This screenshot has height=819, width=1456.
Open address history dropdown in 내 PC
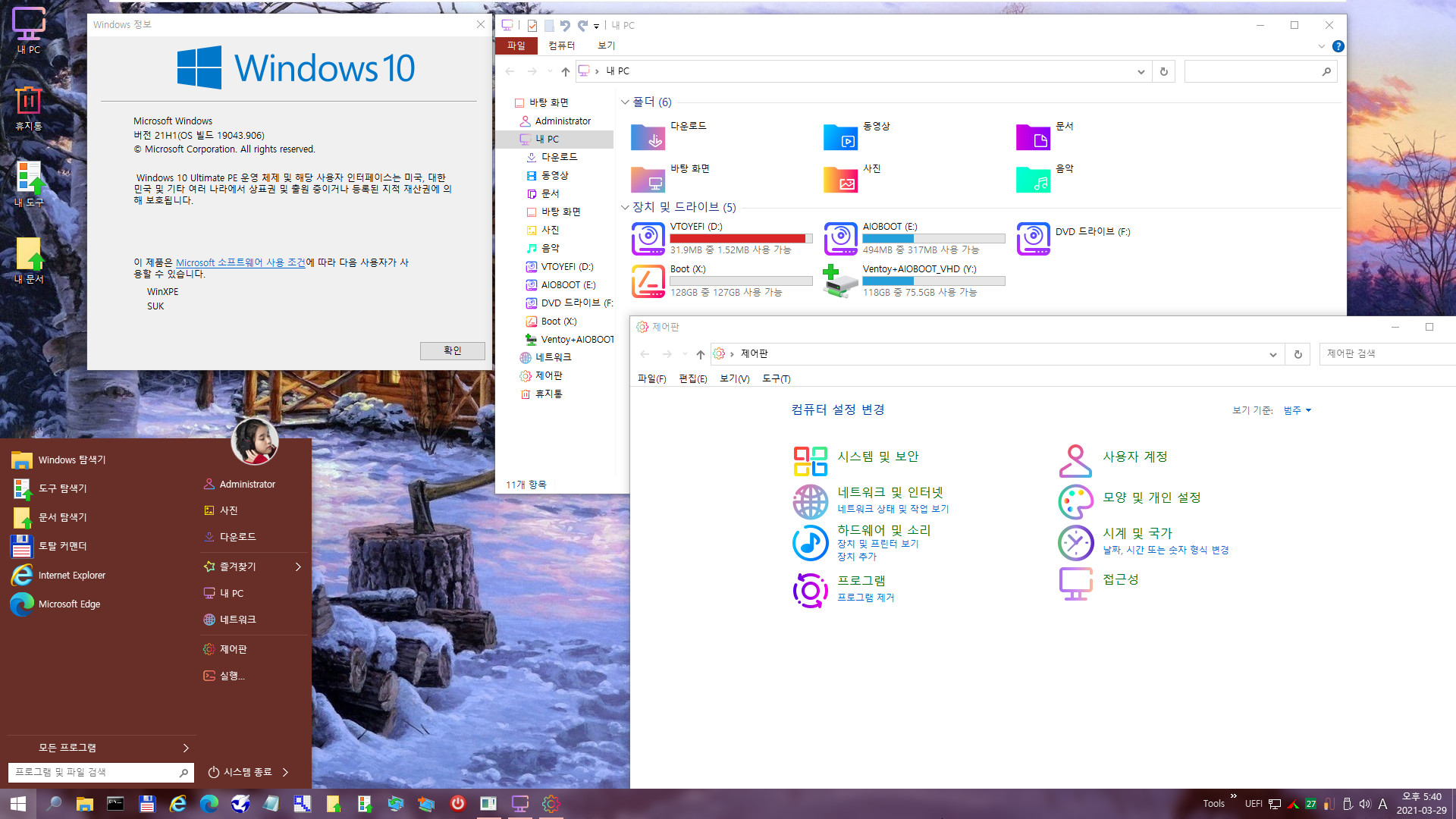coord(1141,71)
